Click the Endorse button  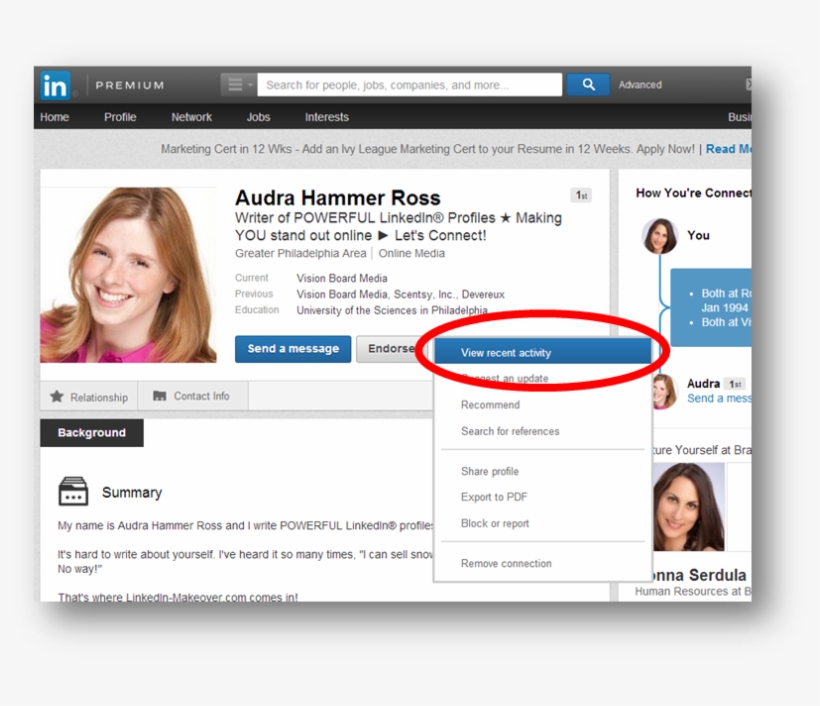coord(391,349)
